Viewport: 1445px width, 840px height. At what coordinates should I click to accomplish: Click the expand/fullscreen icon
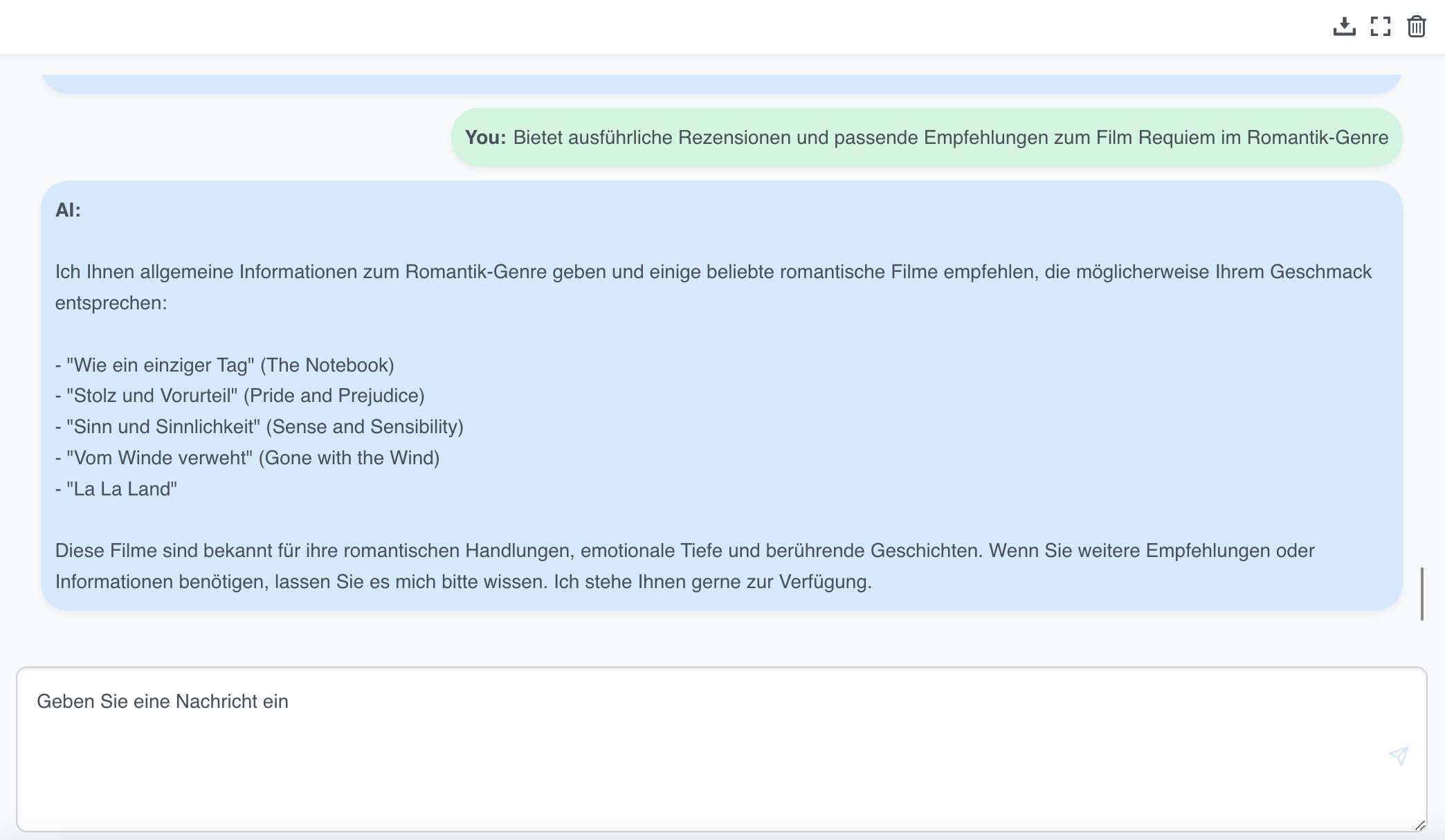point(1381,26)
